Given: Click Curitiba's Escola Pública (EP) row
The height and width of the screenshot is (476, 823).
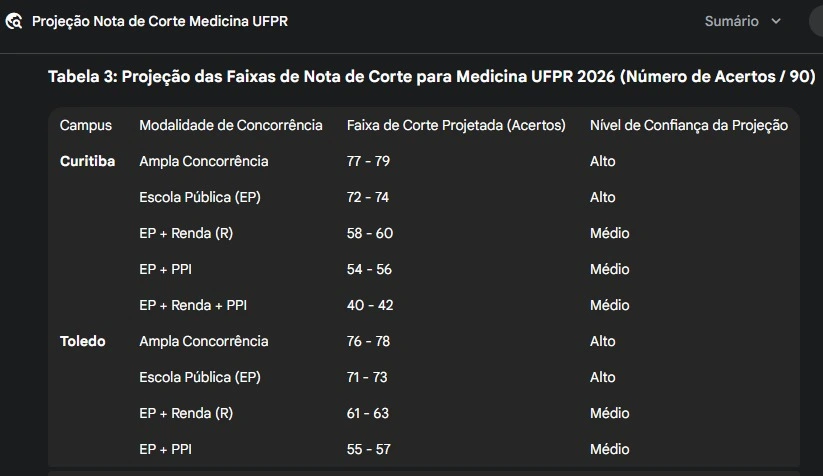Looking at the screenshot, I should click(x=200, y=197).
